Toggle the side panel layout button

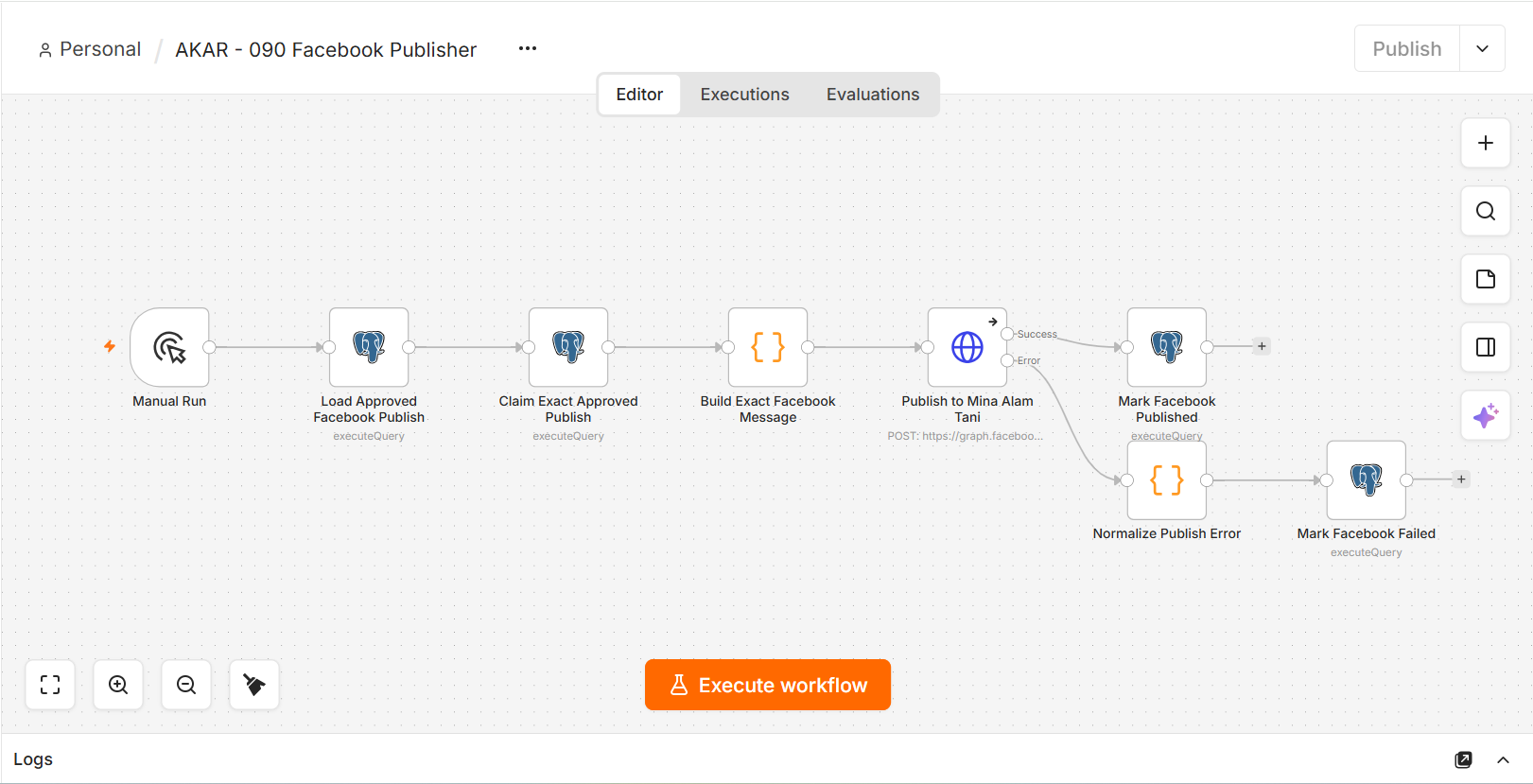pos(1486,347)
